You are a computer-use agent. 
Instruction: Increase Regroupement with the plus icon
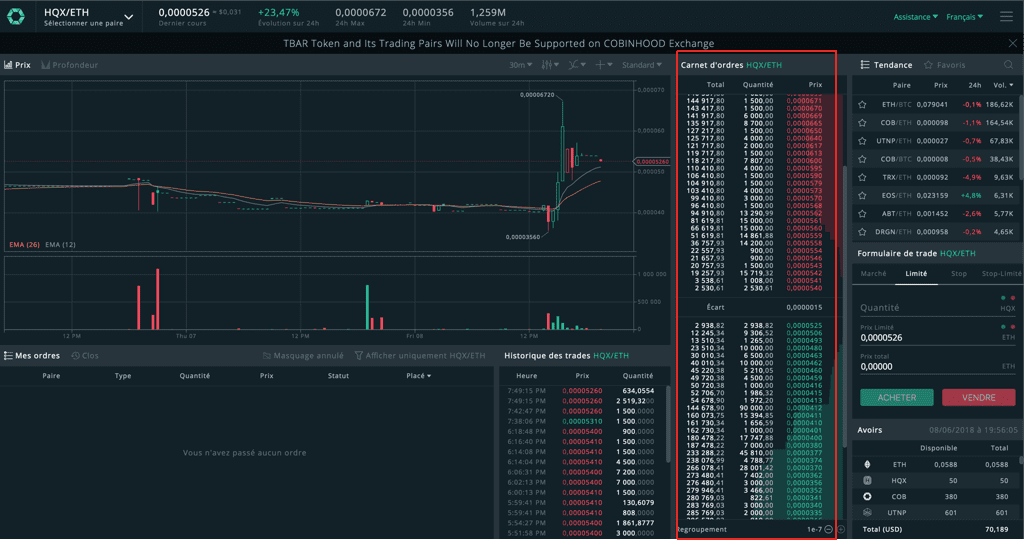coord(840,529)
